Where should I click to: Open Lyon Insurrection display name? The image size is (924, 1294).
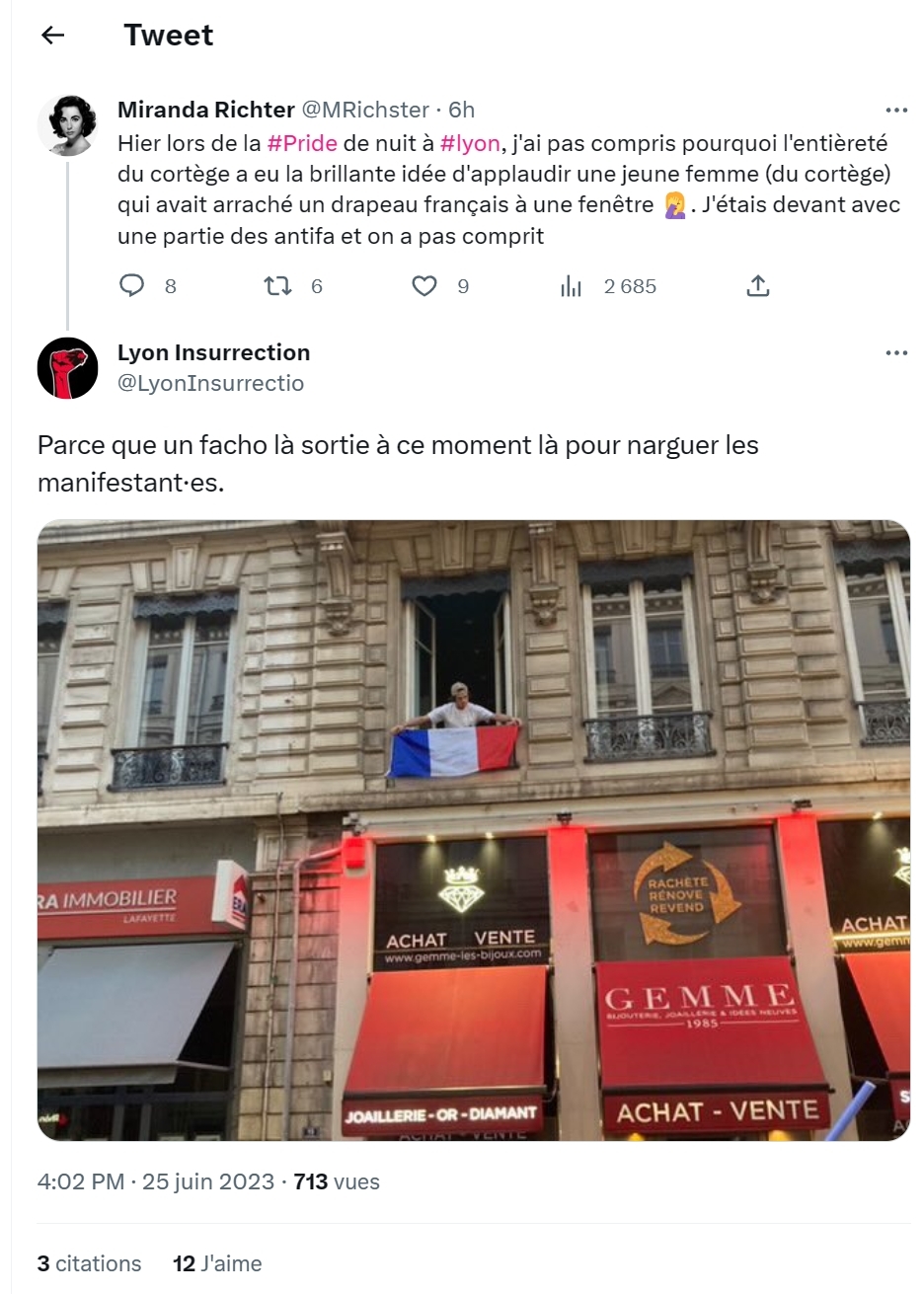(x=213, y=352)
